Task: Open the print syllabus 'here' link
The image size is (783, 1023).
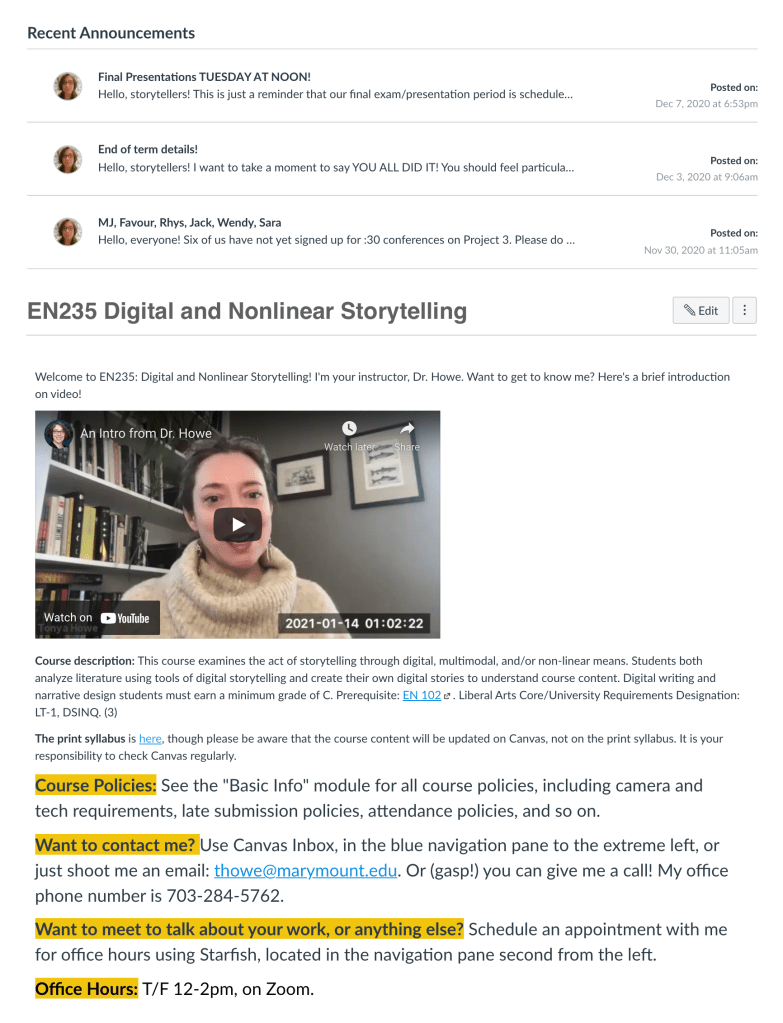Action: (x=150, y=739)
